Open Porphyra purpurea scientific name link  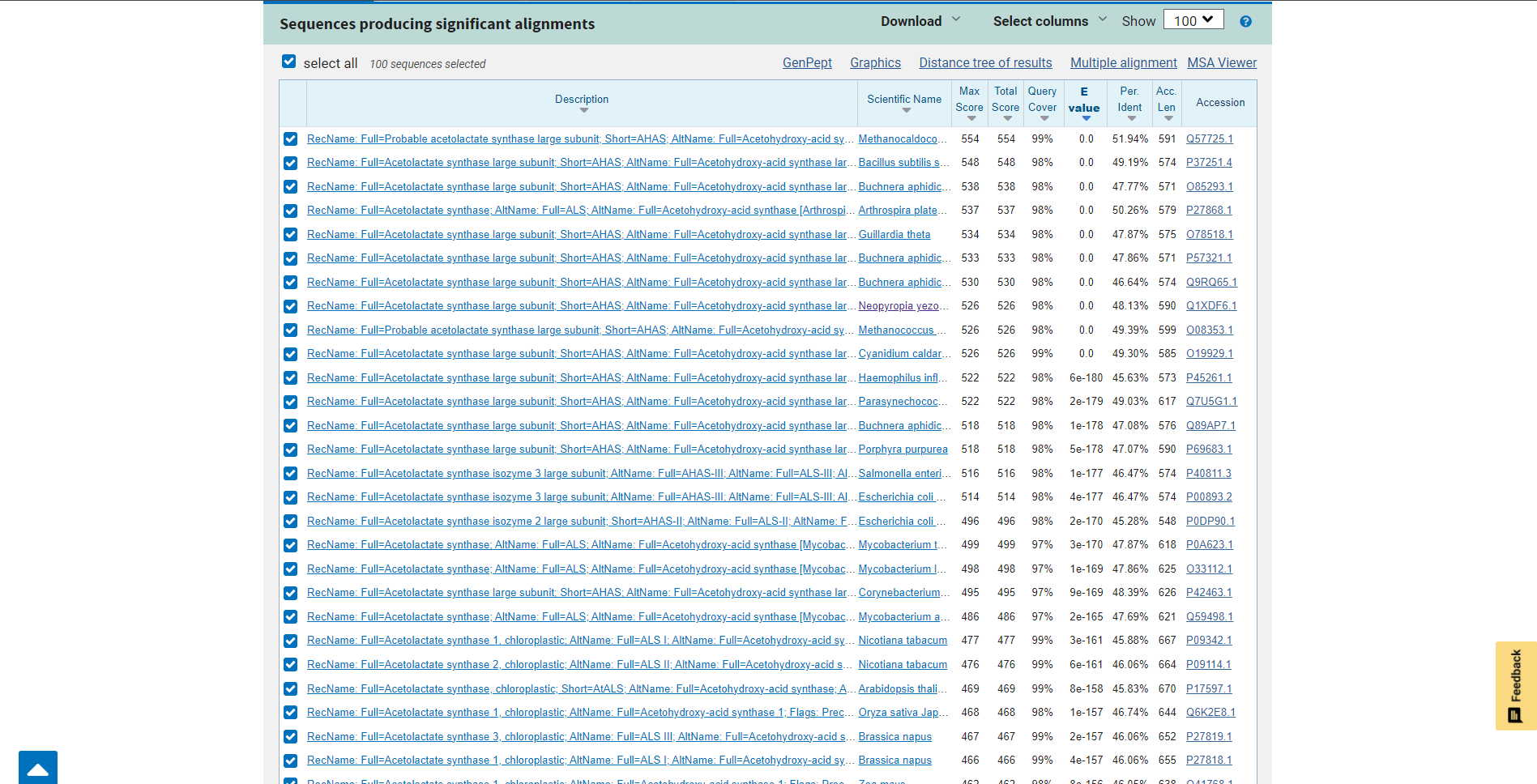[903, 450]
